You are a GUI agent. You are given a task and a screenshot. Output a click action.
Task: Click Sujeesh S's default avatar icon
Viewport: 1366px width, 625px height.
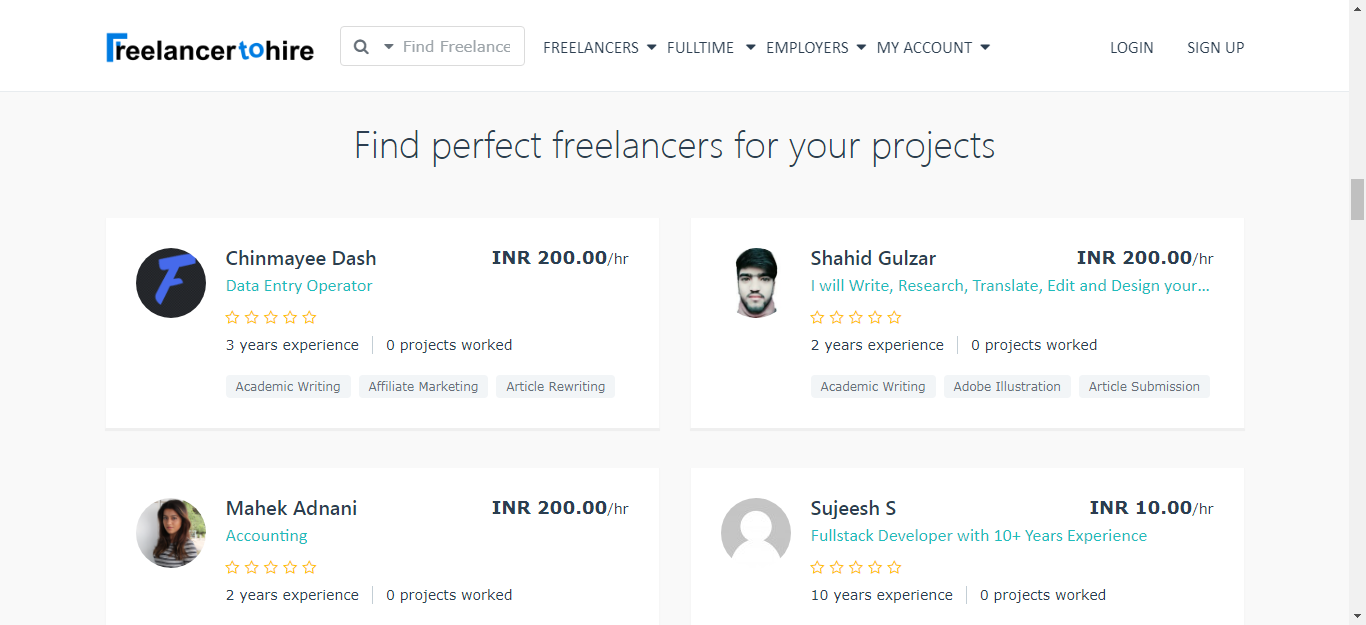(x=756, y=533)
